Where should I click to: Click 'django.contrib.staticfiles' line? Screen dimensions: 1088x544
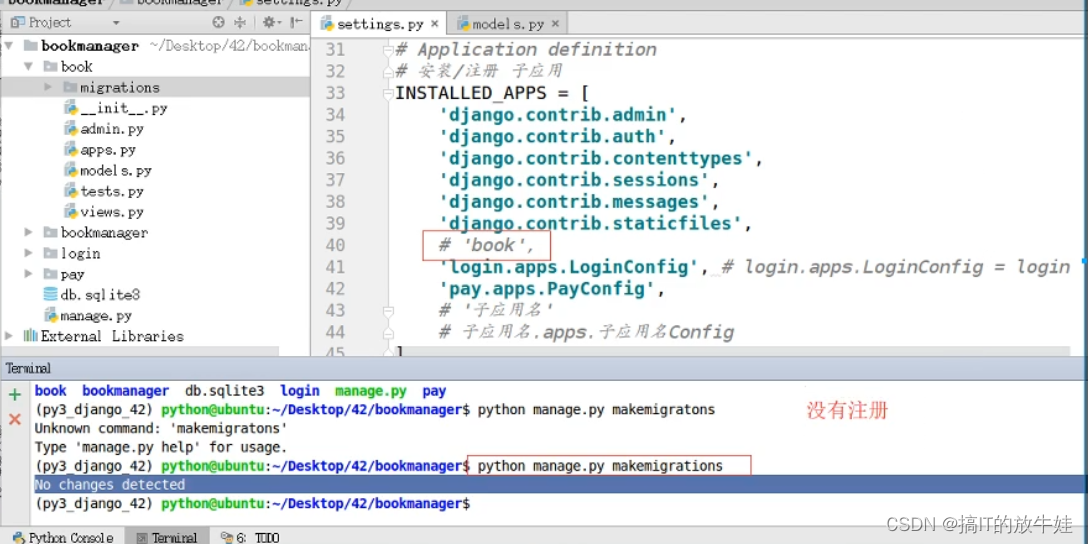pyautogui.click(x=595, y=223)
